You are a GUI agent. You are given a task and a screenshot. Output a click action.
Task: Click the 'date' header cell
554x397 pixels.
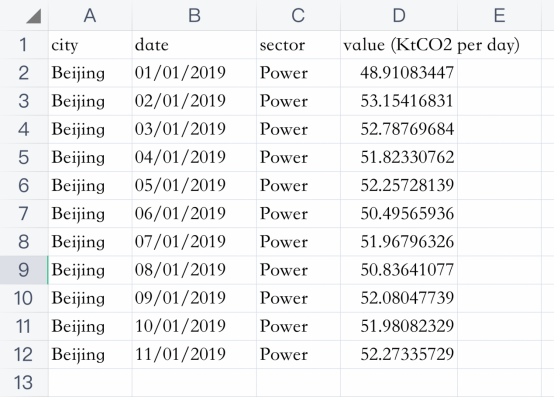pyautogui.click(x=194, y=45)
